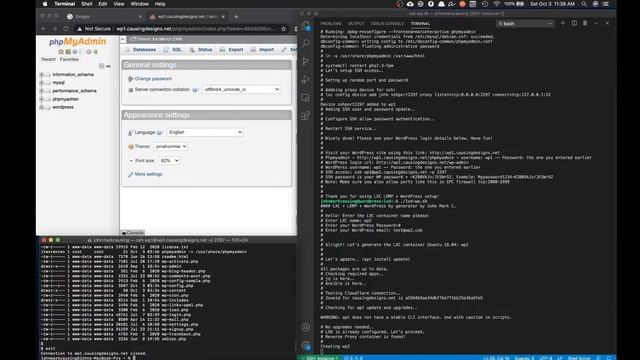Click errors and warnings status bar item
Screen dimensions: 640x360
[x=353, y=358]
